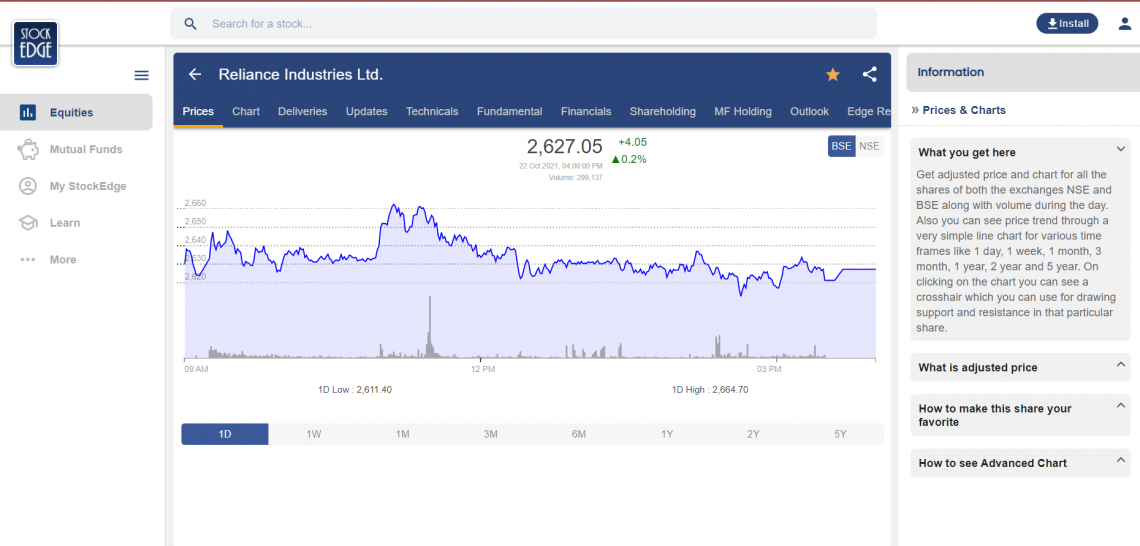
Task: Open the Financials tab
Action: (586, 111)
